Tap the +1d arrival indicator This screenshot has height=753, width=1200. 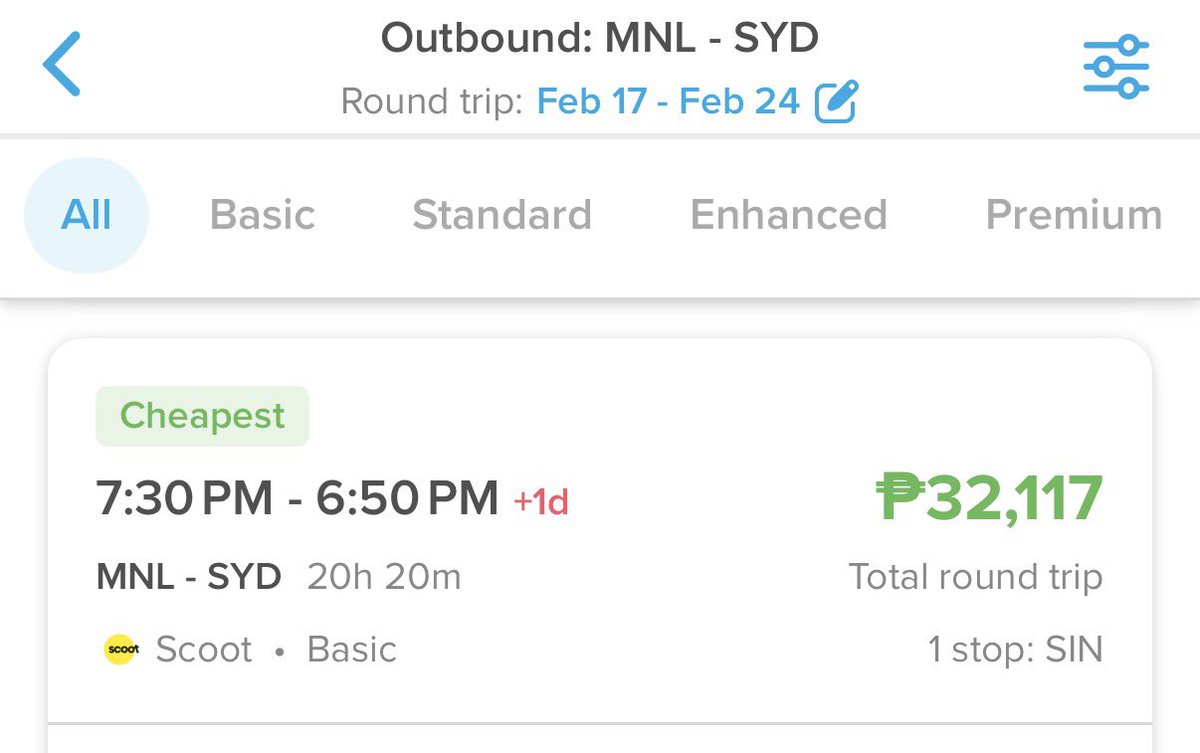[541, 501]
